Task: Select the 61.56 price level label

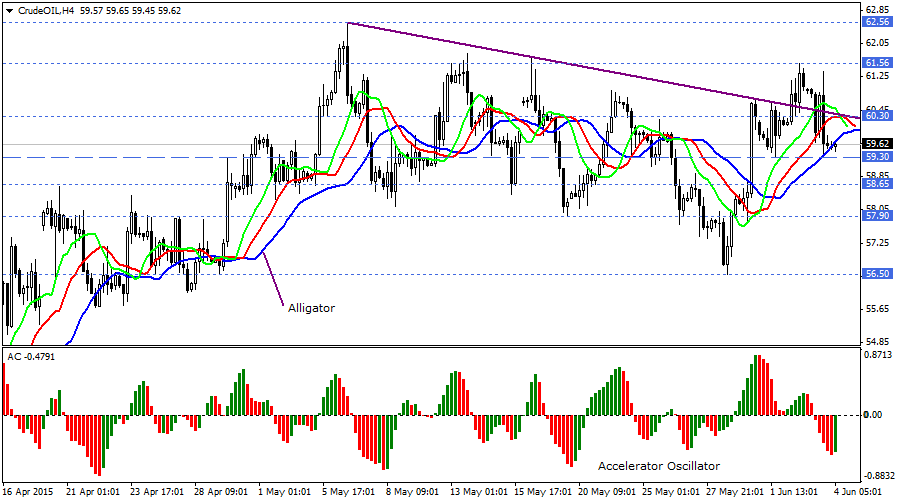Action: coord(879,62)
